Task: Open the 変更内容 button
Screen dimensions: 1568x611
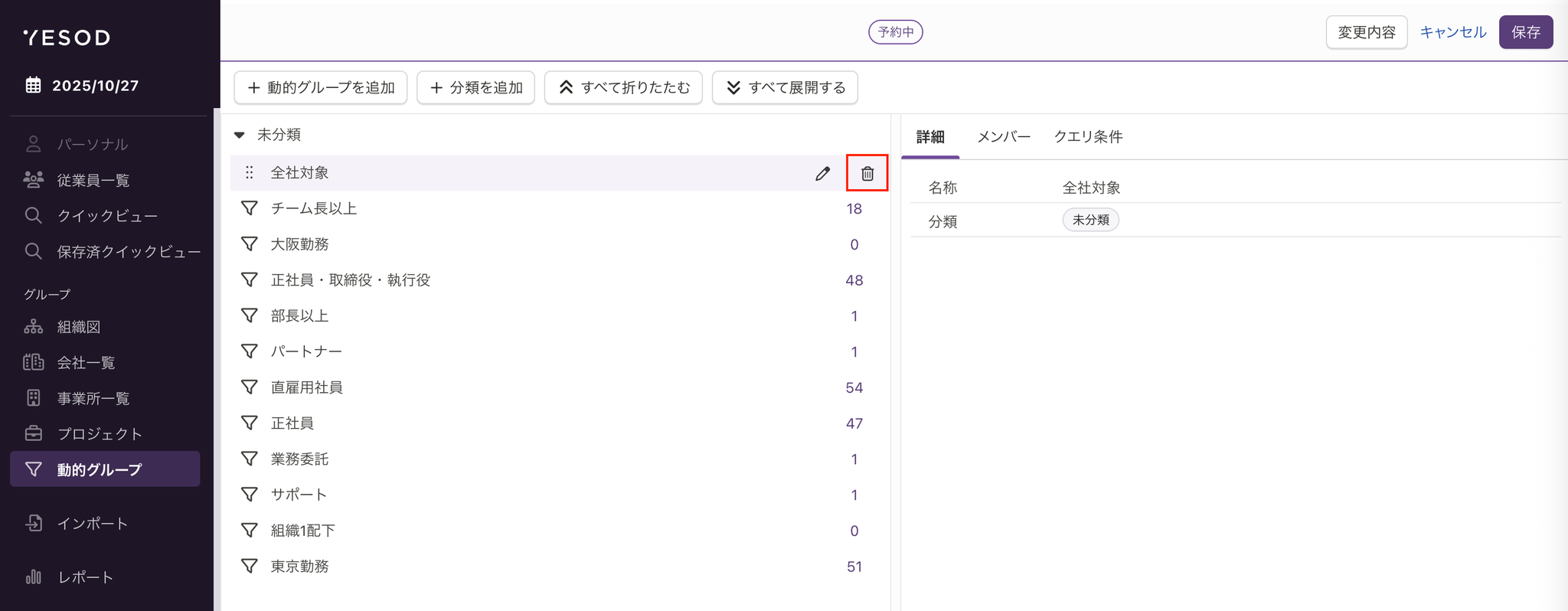Action: pos(1366,32)
